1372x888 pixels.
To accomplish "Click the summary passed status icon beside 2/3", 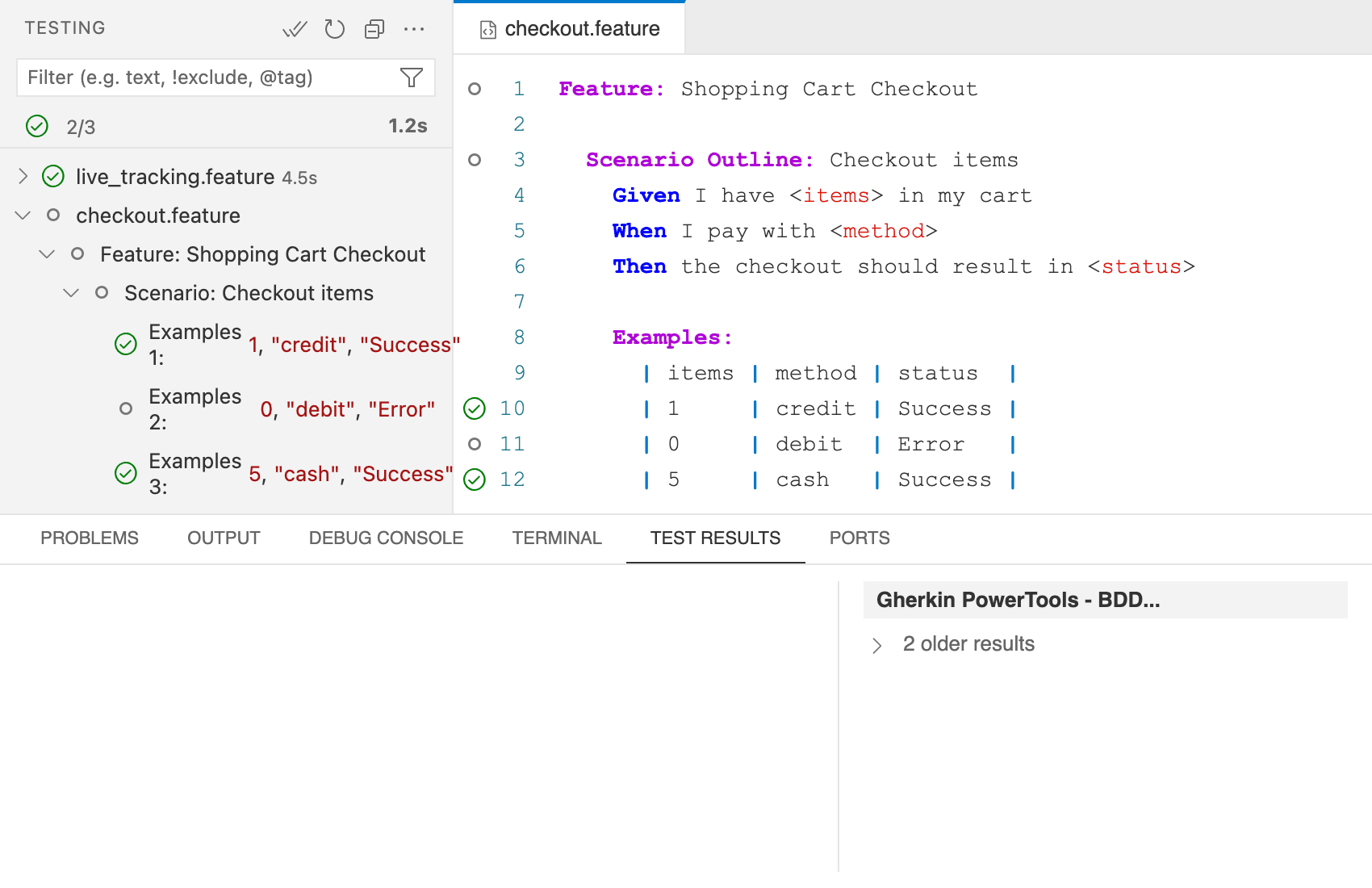I will pyautogui.click(x=37, y=126).
